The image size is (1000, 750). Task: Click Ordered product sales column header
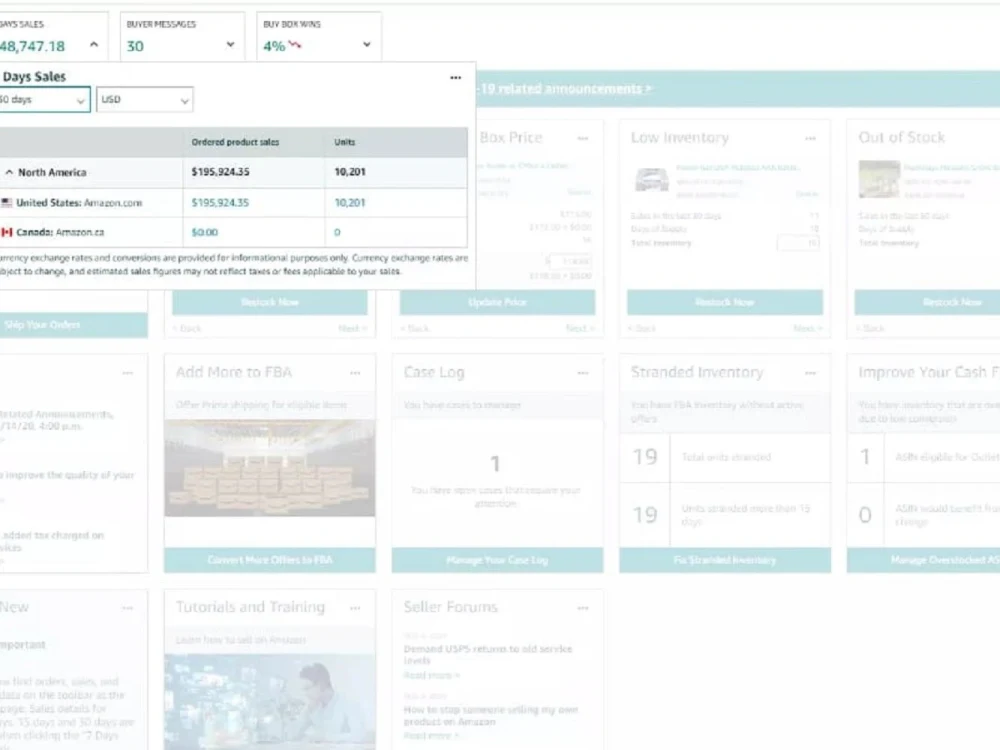point(235,142)
